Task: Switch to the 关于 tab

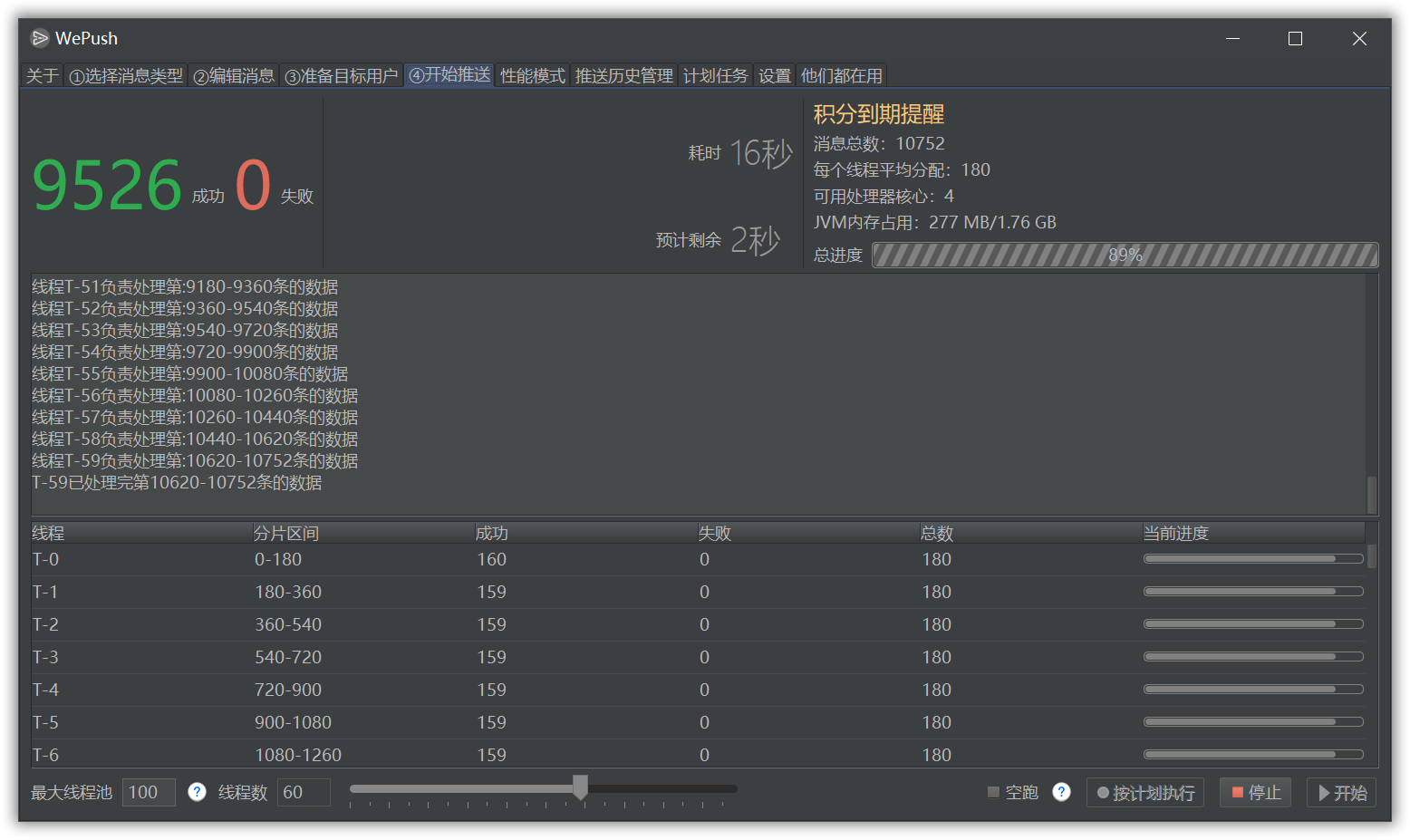Action: pyautogui.click(x=42, y=75)
